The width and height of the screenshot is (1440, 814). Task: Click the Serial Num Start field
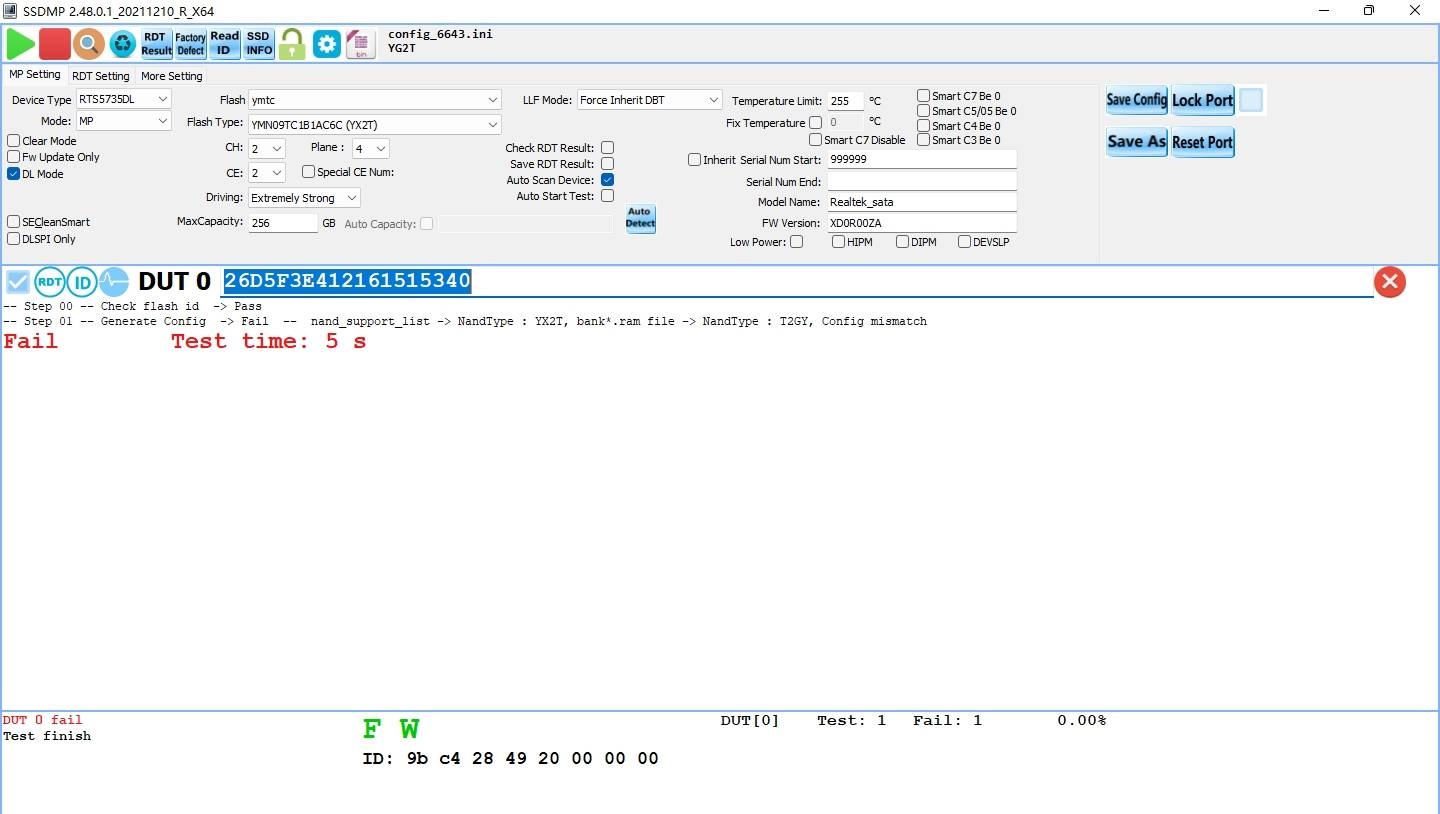click(922, 159)
